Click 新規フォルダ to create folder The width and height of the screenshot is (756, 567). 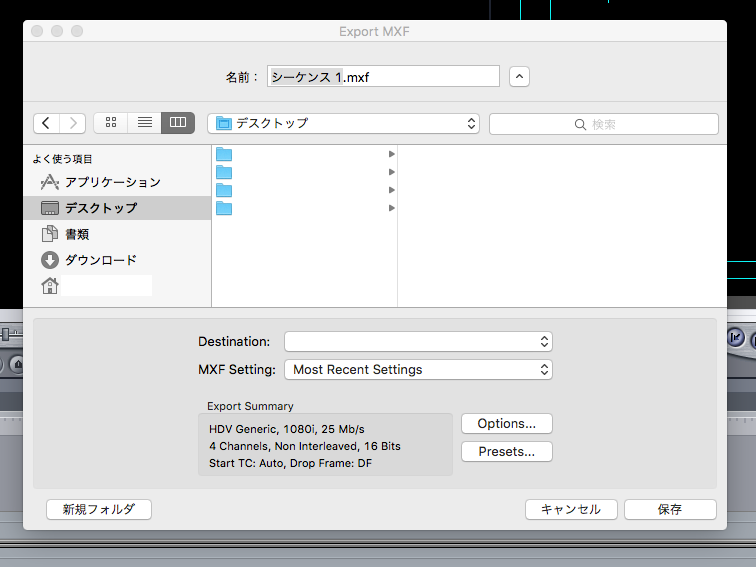[x=98, y=509]
